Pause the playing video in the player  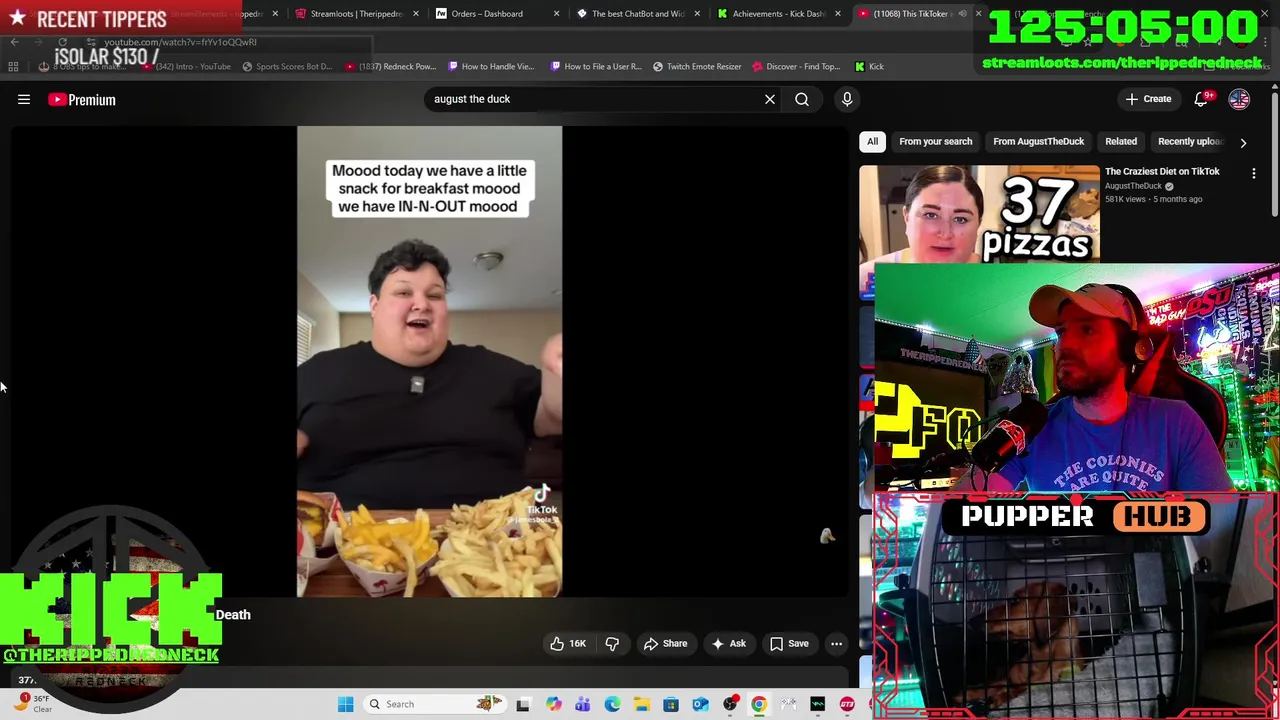pos(429,361)
